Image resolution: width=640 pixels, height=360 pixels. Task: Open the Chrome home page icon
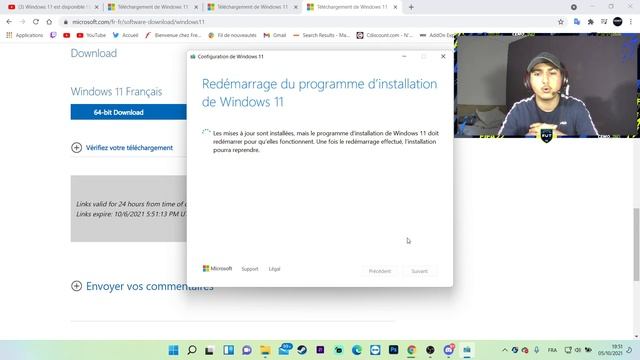tap(49, 22)
